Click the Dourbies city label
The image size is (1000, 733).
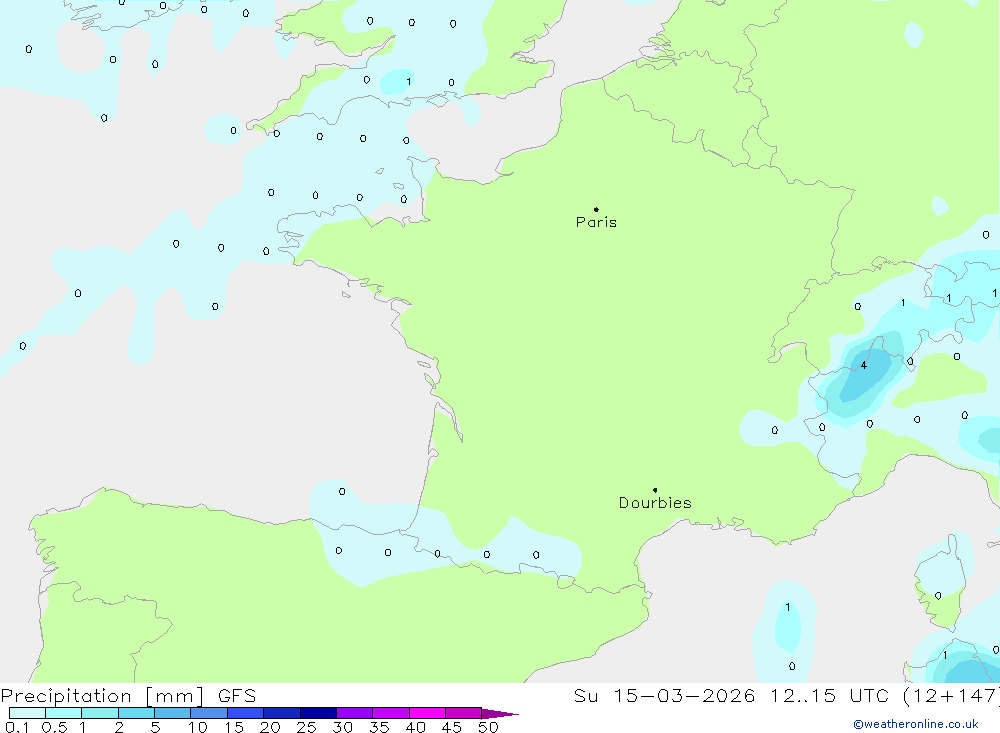point(655,503)
